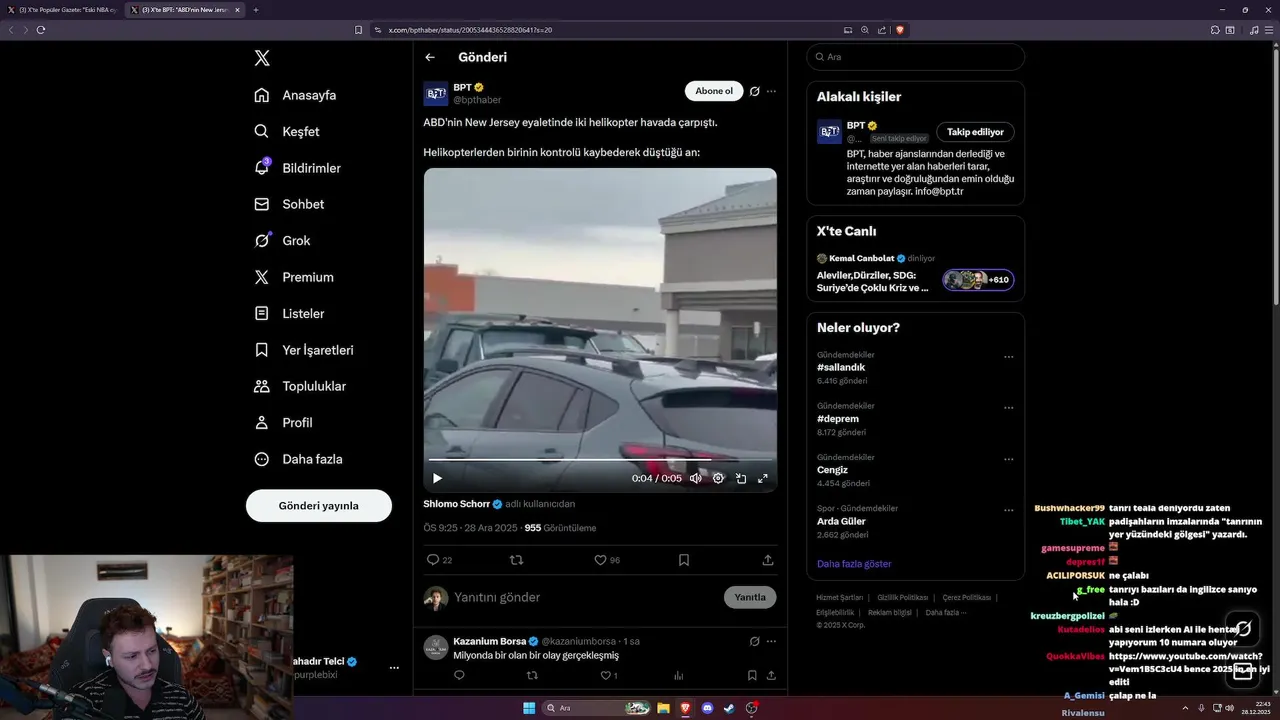Share the Kazanium Borsa comment

[x=771, y=675]
